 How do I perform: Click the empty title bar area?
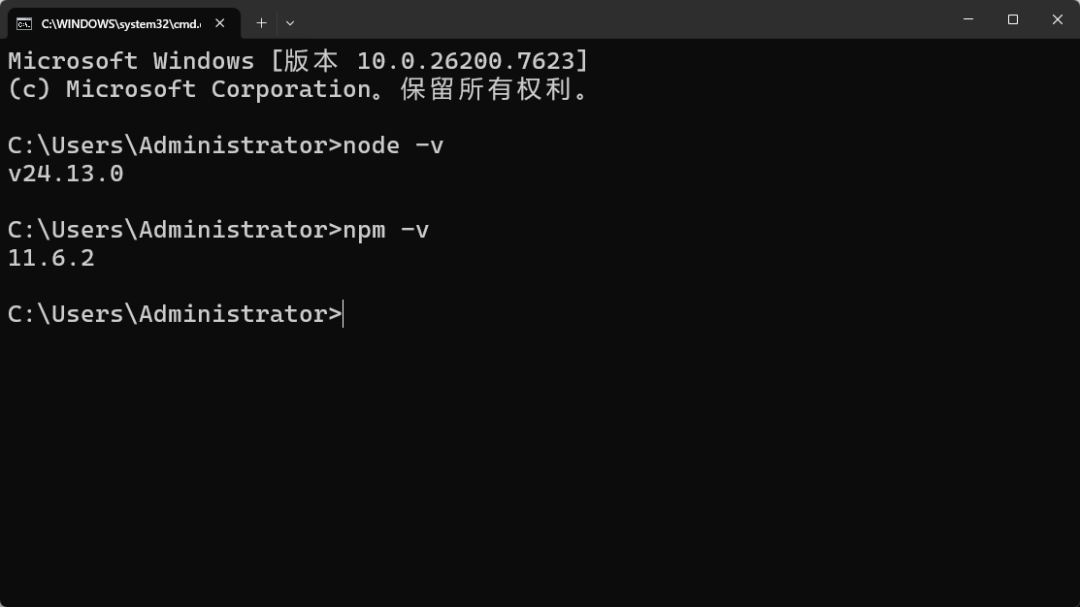620,20
